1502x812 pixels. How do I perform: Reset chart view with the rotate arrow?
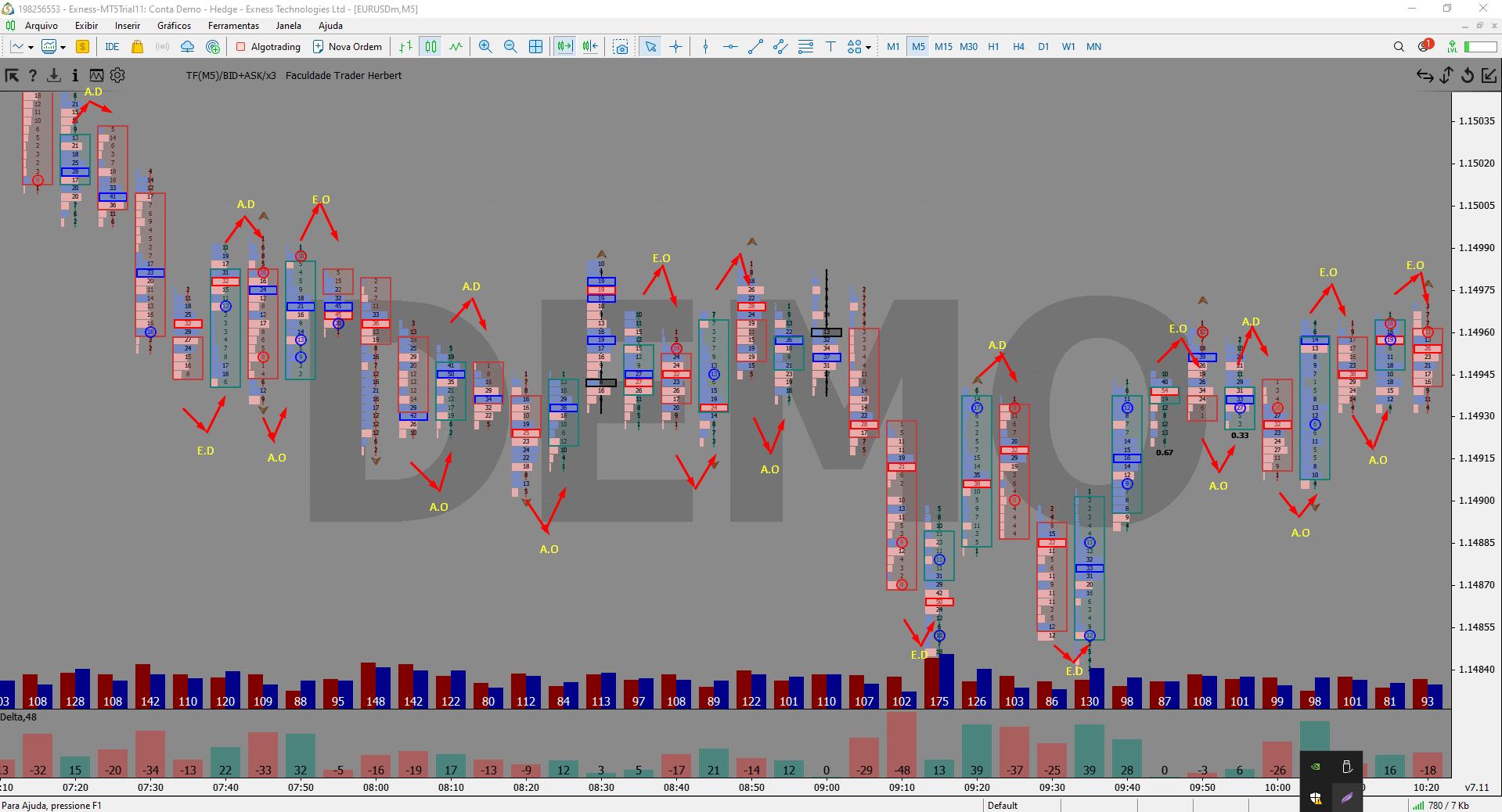(1468, 75)
